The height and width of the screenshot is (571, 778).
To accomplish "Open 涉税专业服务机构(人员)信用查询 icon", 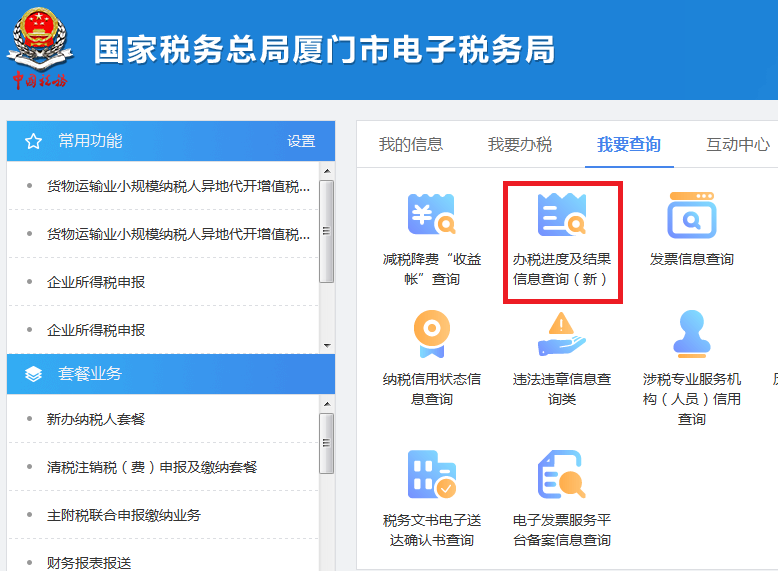I will point(691,335).
